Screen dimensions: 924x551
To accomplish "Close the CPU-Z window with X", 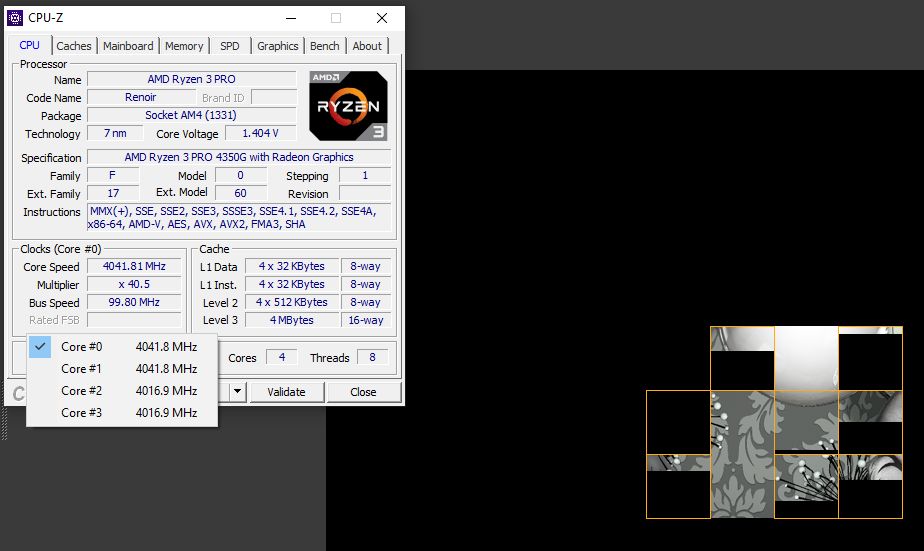I will point(382,18).
